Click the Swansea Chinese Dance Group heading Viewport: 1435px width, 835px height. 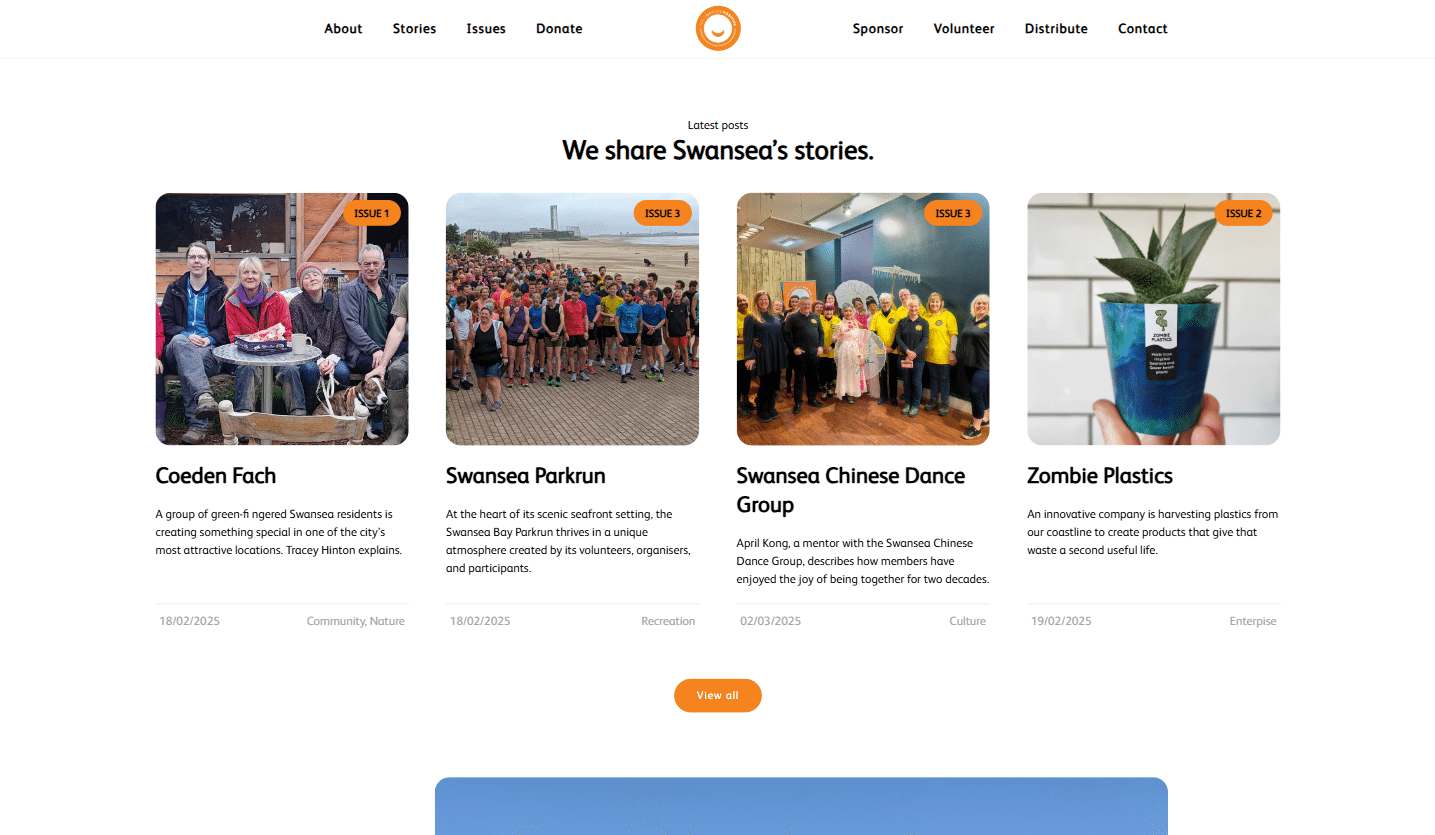click(851, 490)
